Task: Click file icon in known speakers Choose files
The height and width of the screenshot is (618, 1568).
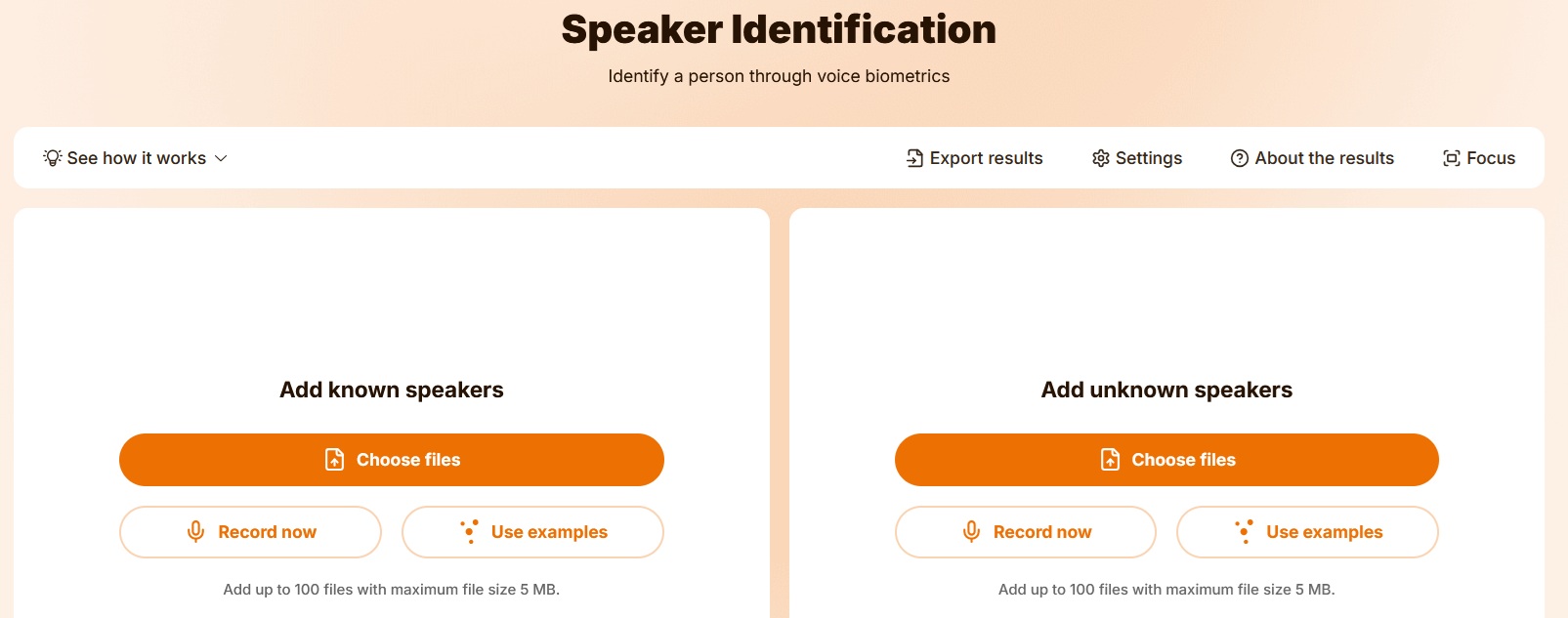Action: point(335,460)
